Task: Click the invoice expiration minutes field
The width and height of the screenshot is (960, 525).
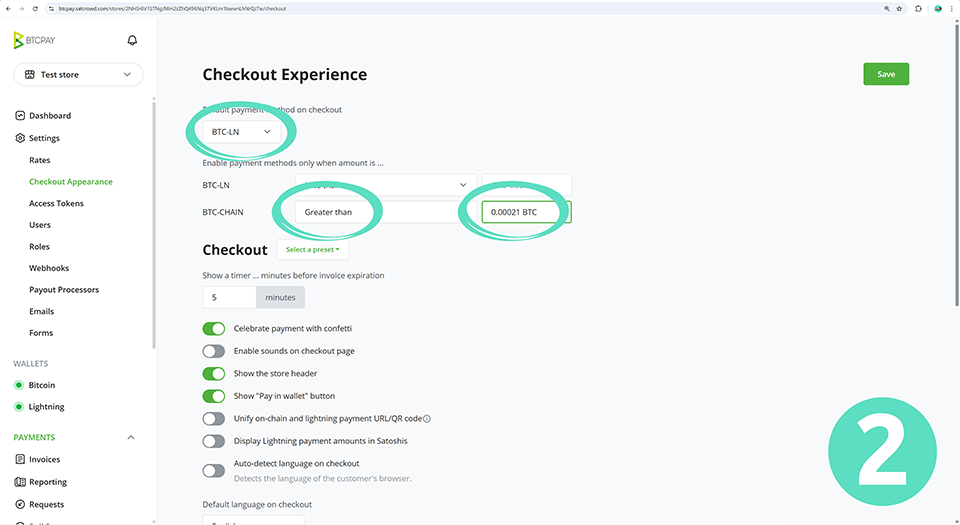Action: pos(229,297)
